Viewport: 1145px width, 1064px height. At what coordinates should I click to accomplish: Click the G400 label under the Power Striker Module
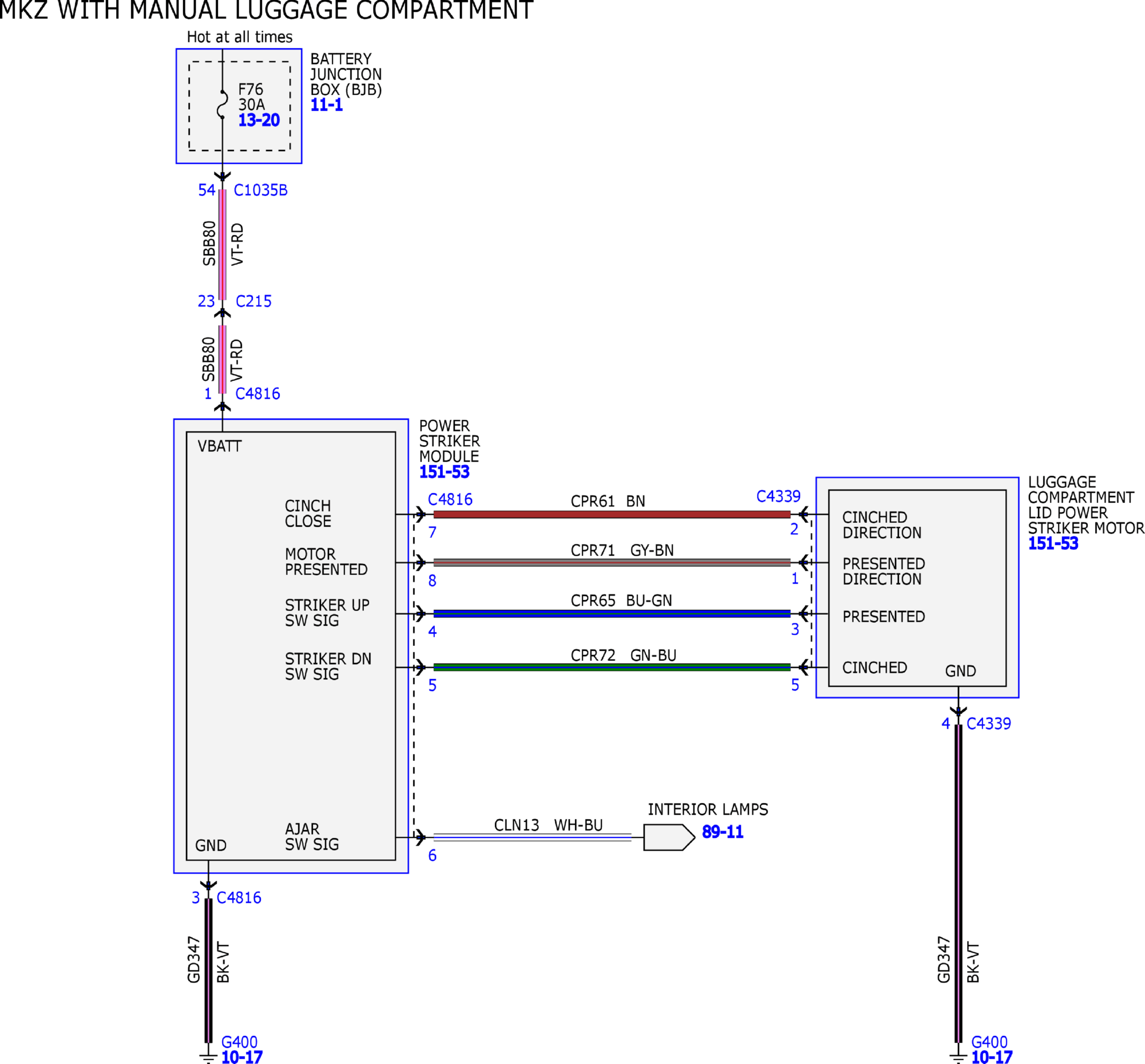tap(239, 1042)
